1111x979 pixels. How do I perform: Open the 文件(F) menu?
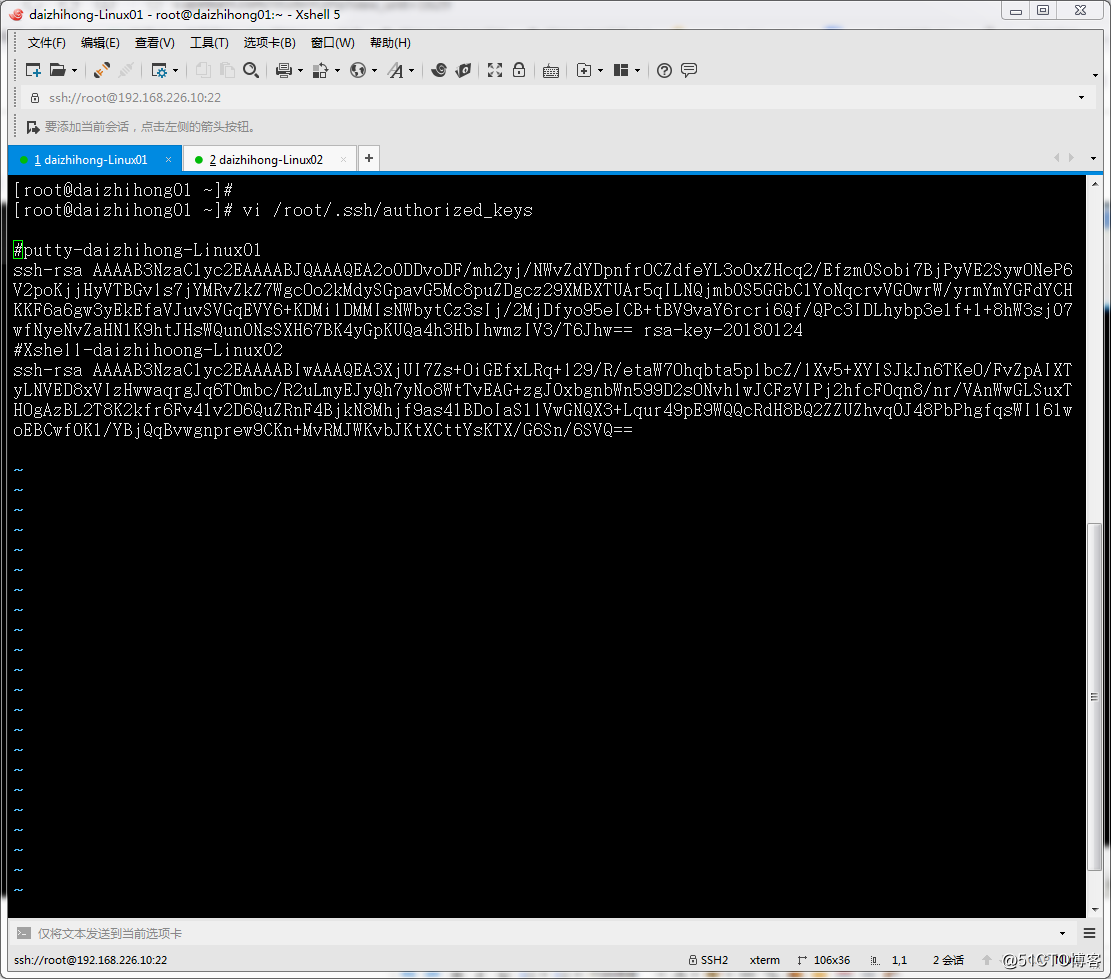(x=46, y=43)
